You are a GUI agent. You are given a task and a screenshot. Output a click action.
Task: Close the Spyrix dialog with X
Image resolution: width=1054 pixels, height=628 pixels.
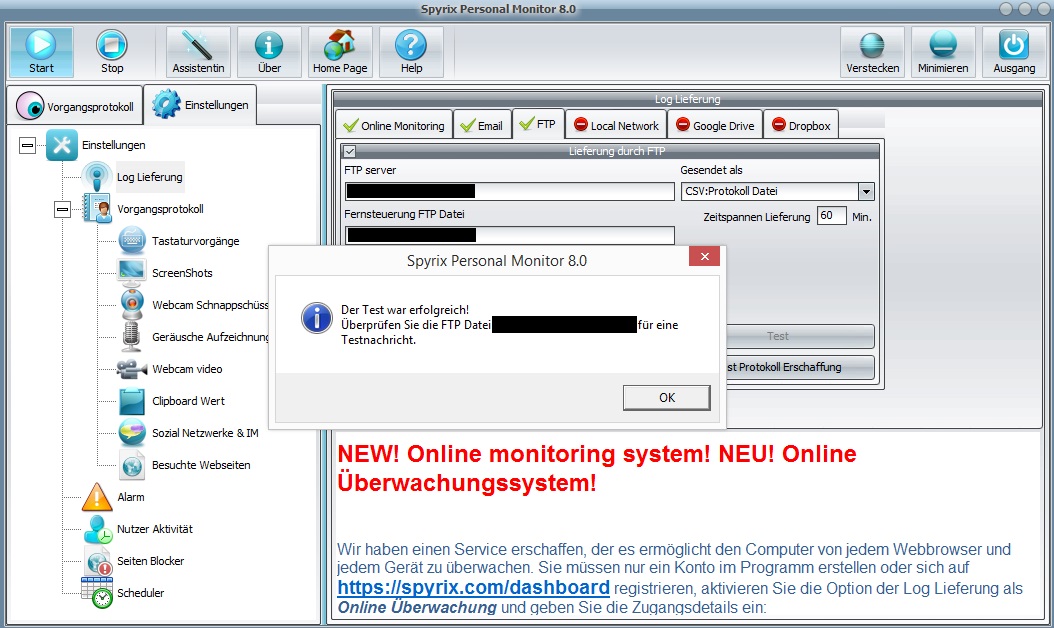click(x=704, y=256)
